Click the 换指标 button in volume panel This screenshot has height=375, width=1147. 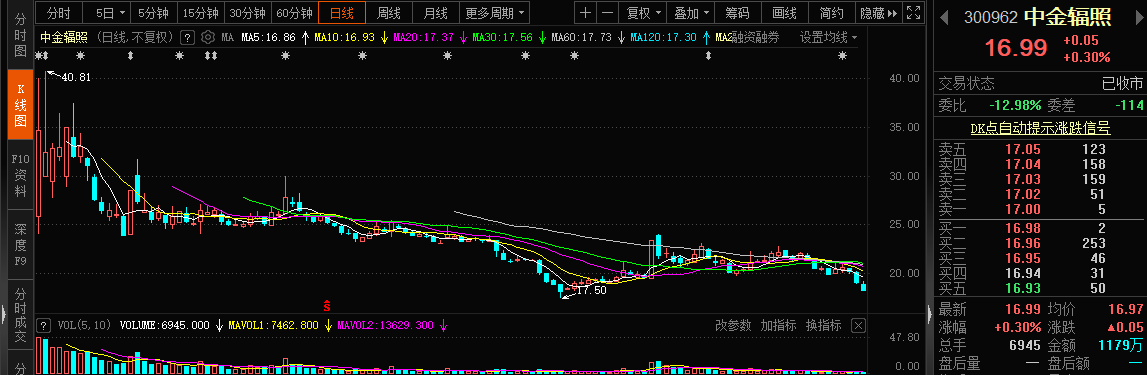tap(823, 325)
